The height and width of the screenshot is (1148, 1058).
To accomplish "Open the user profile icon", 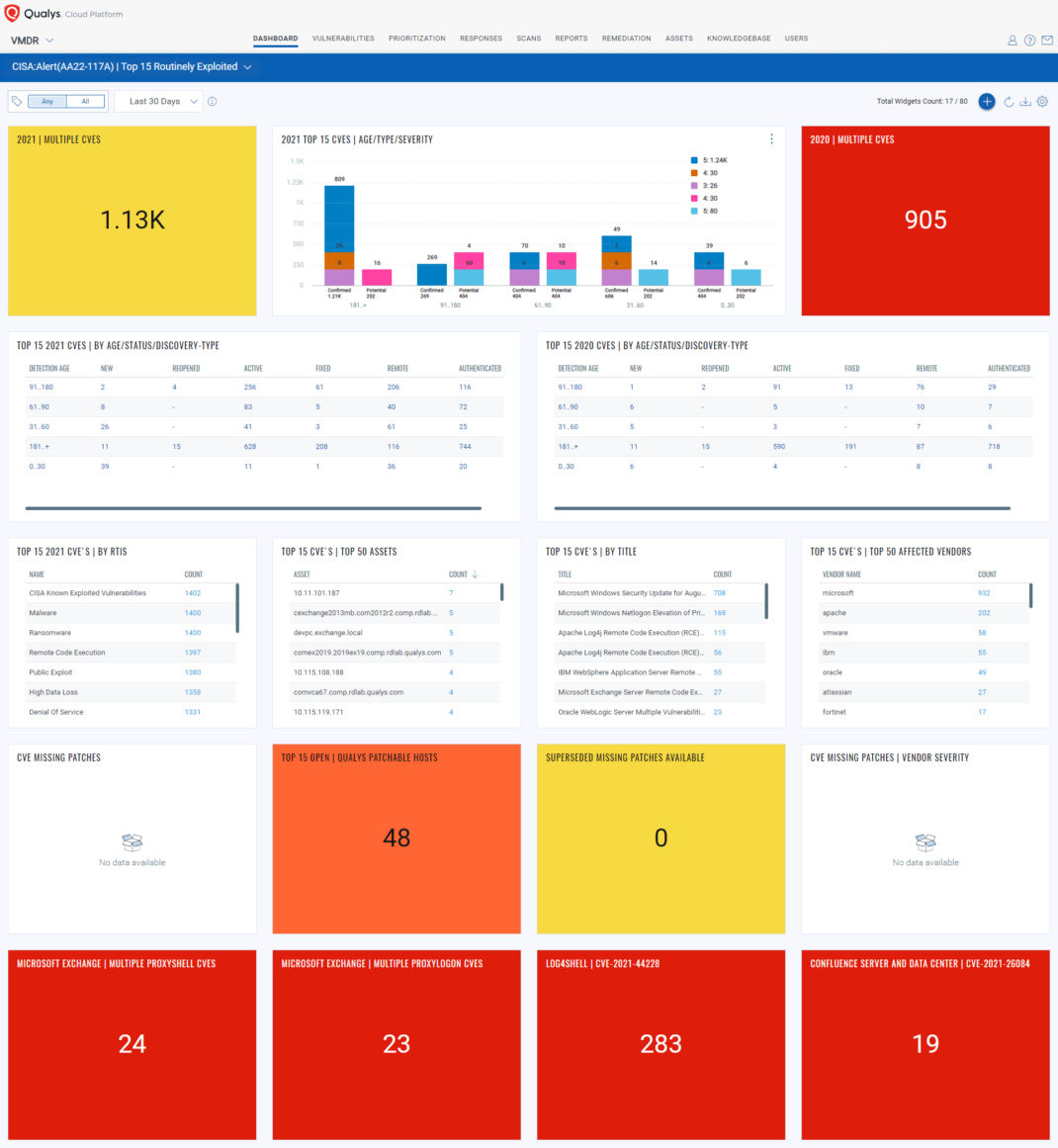I will [1012, 41].
